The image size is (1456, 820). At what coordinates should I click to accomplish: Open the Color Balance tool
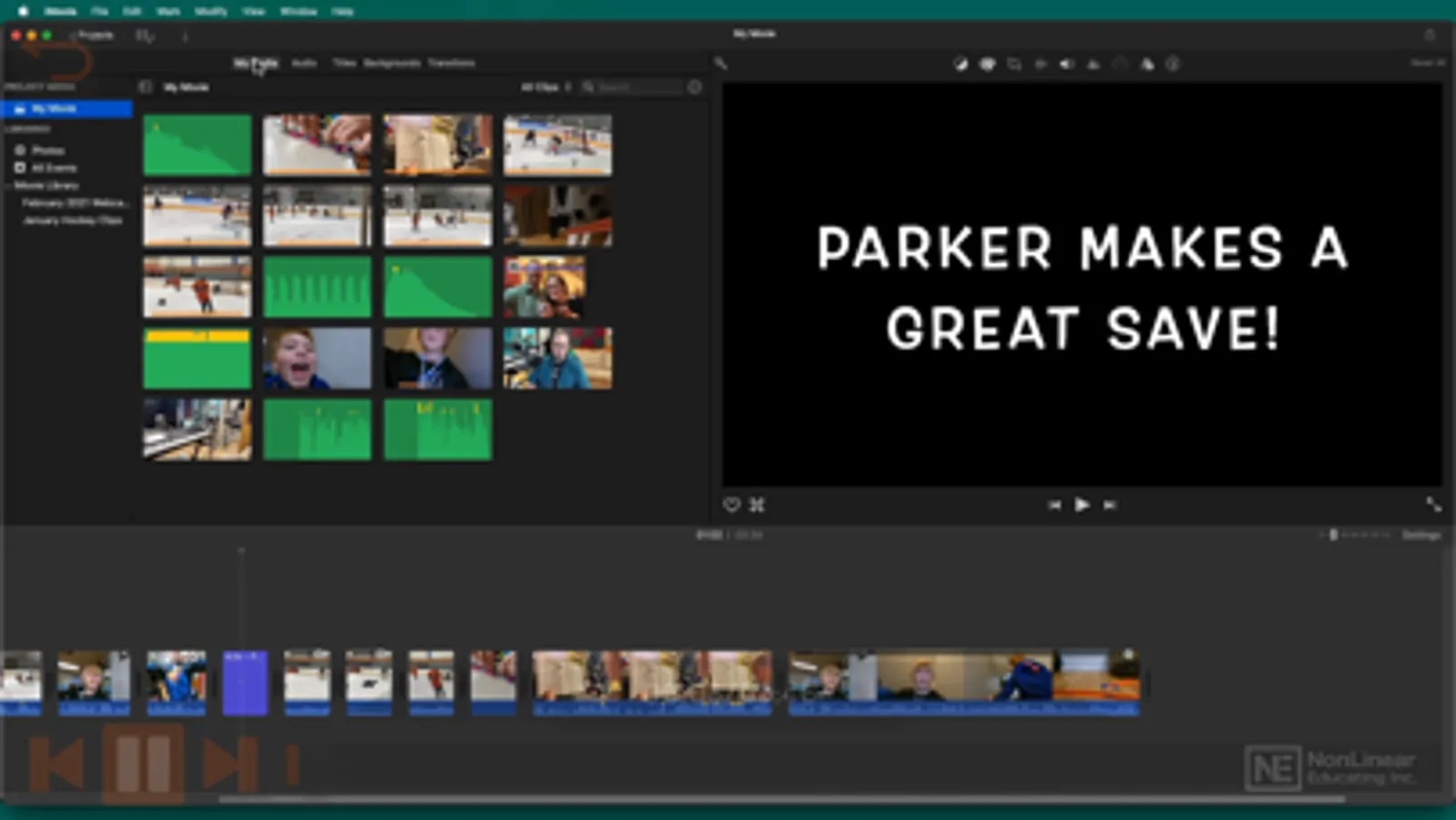coord(960,64)
